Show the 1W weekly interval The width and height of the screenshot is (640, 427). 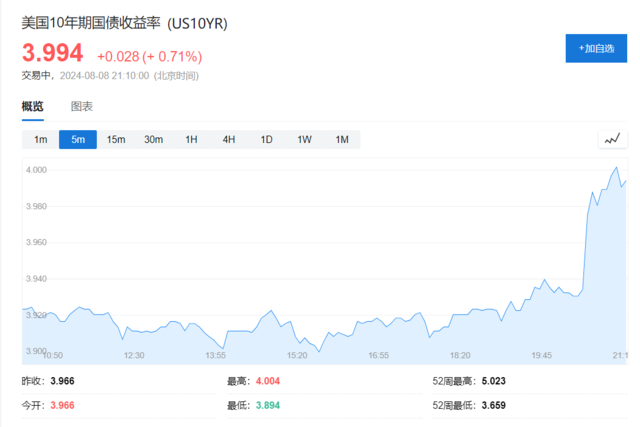click(x=304, y=140)
